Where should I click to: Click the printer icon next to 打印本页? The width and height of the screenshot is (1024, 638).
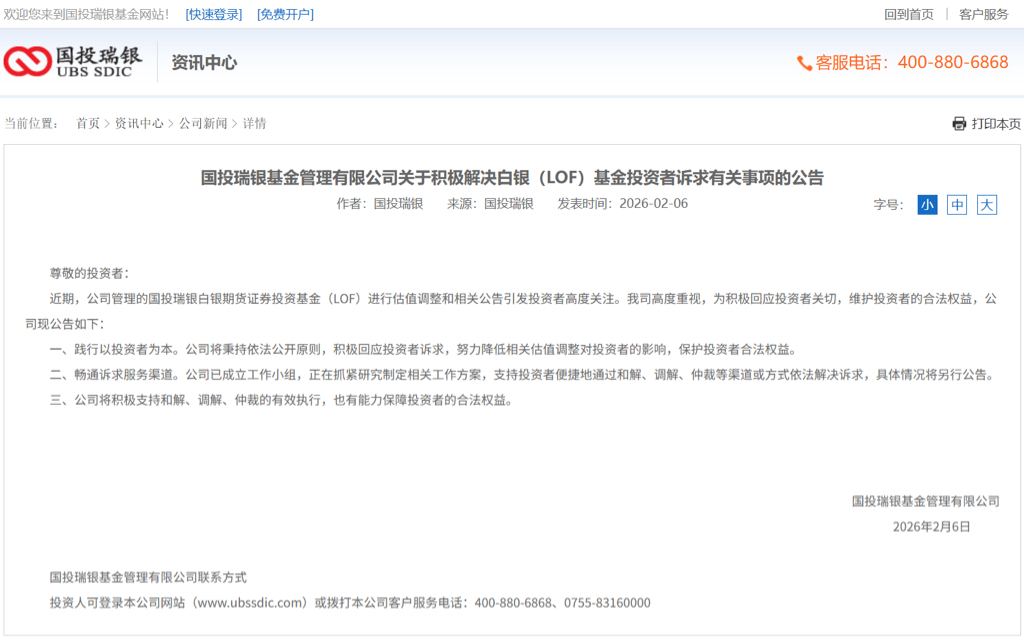click(959, 124)
